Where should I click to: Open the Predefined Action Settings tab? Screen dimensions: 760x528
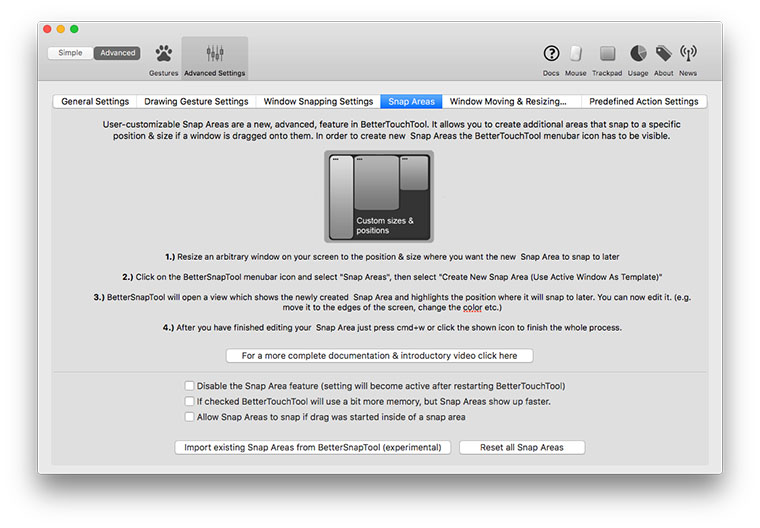click(x=644, y=101)
